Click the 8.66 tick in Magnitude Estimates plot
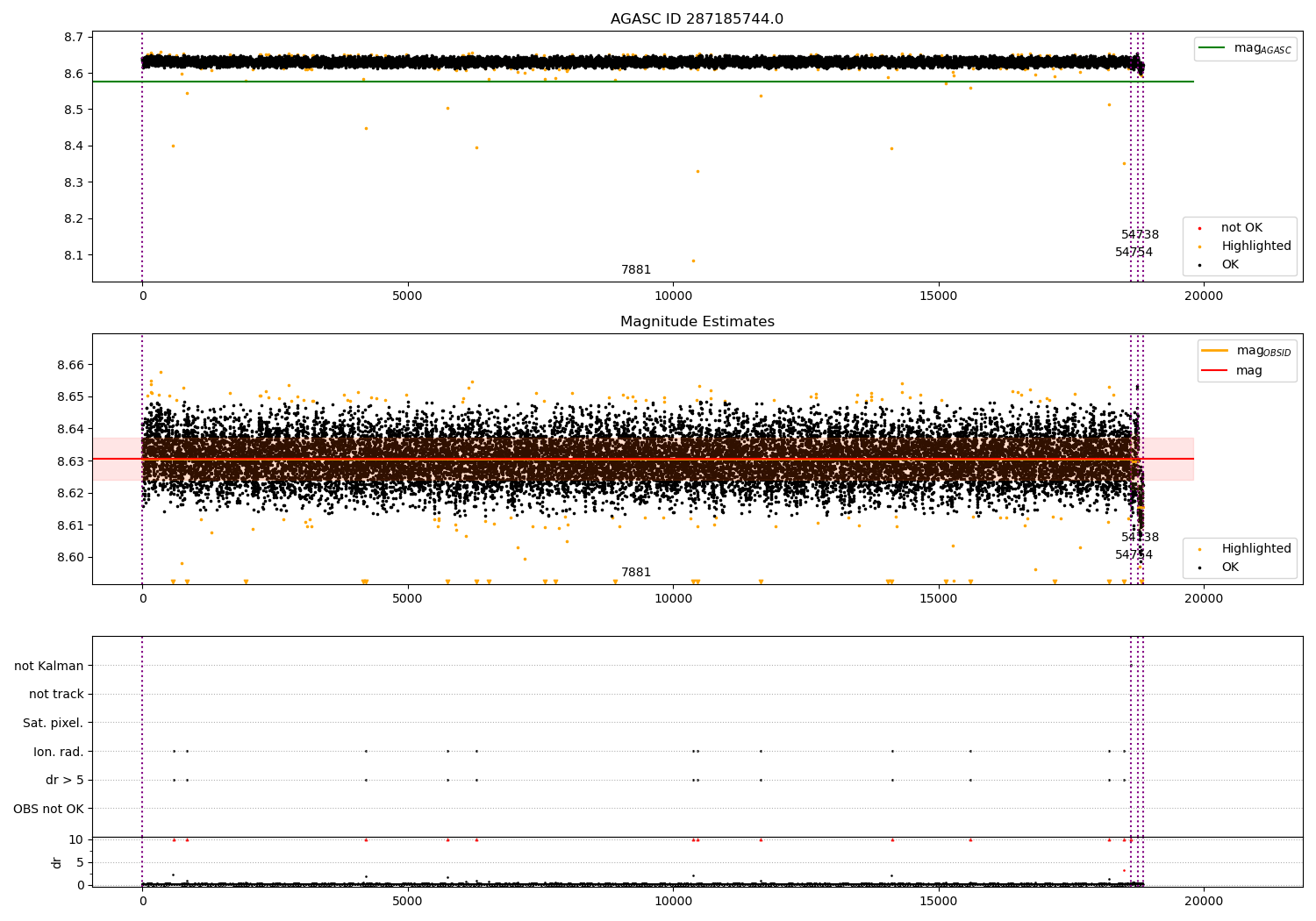The image size is (1316, 921). pyautogui.click(x=71, y=365)
